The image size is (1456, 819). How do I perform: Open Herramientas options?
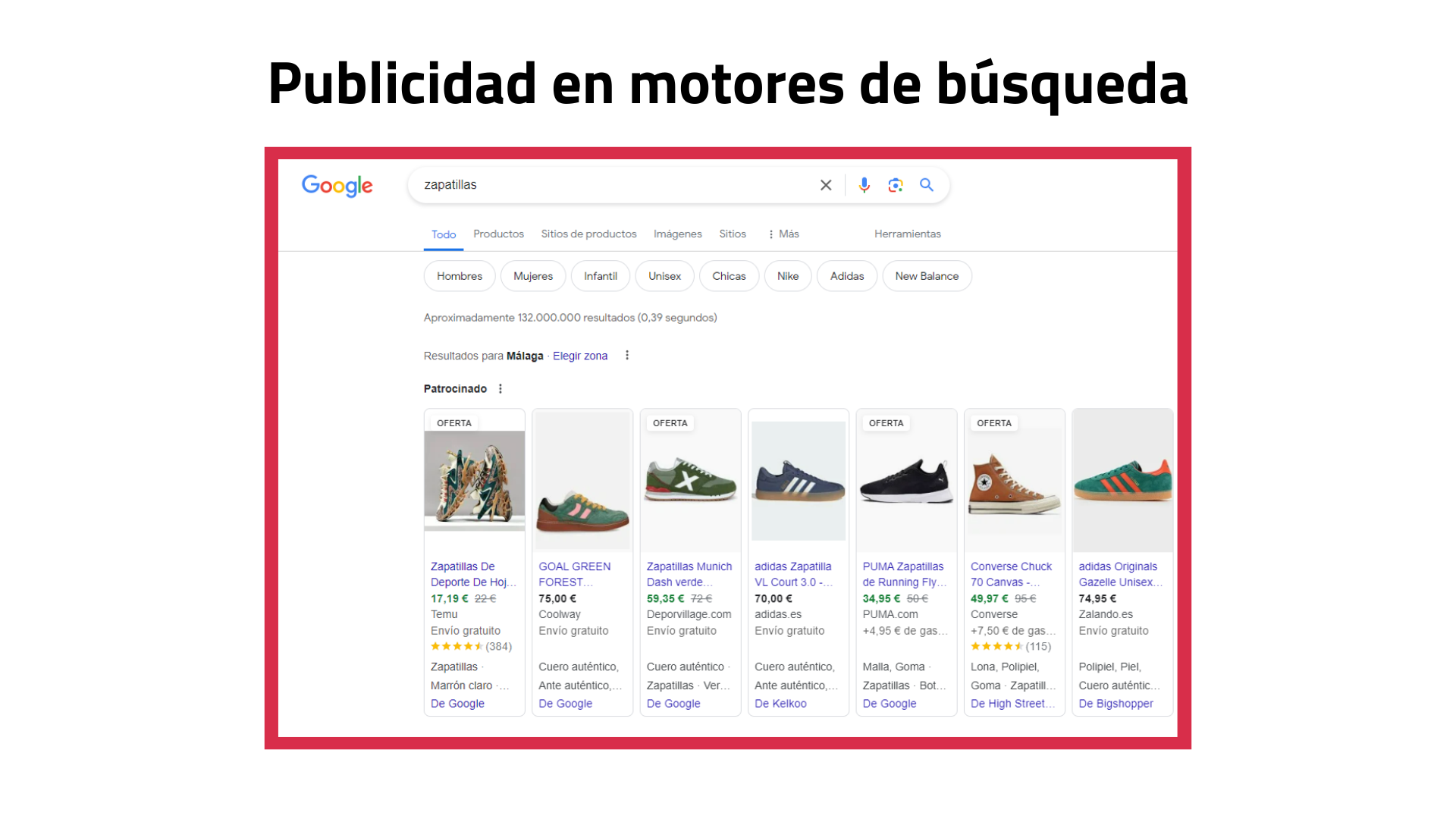(908, 234)
